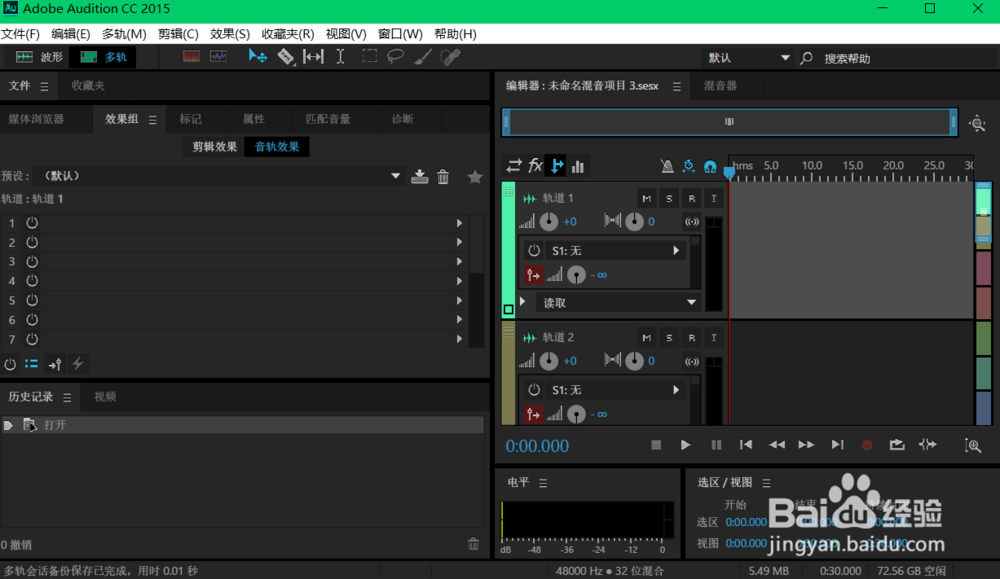The height and width of the screenshot is (579, 1000).
Task: Open the 文件(F) menu
Action: tap(20, 34)
